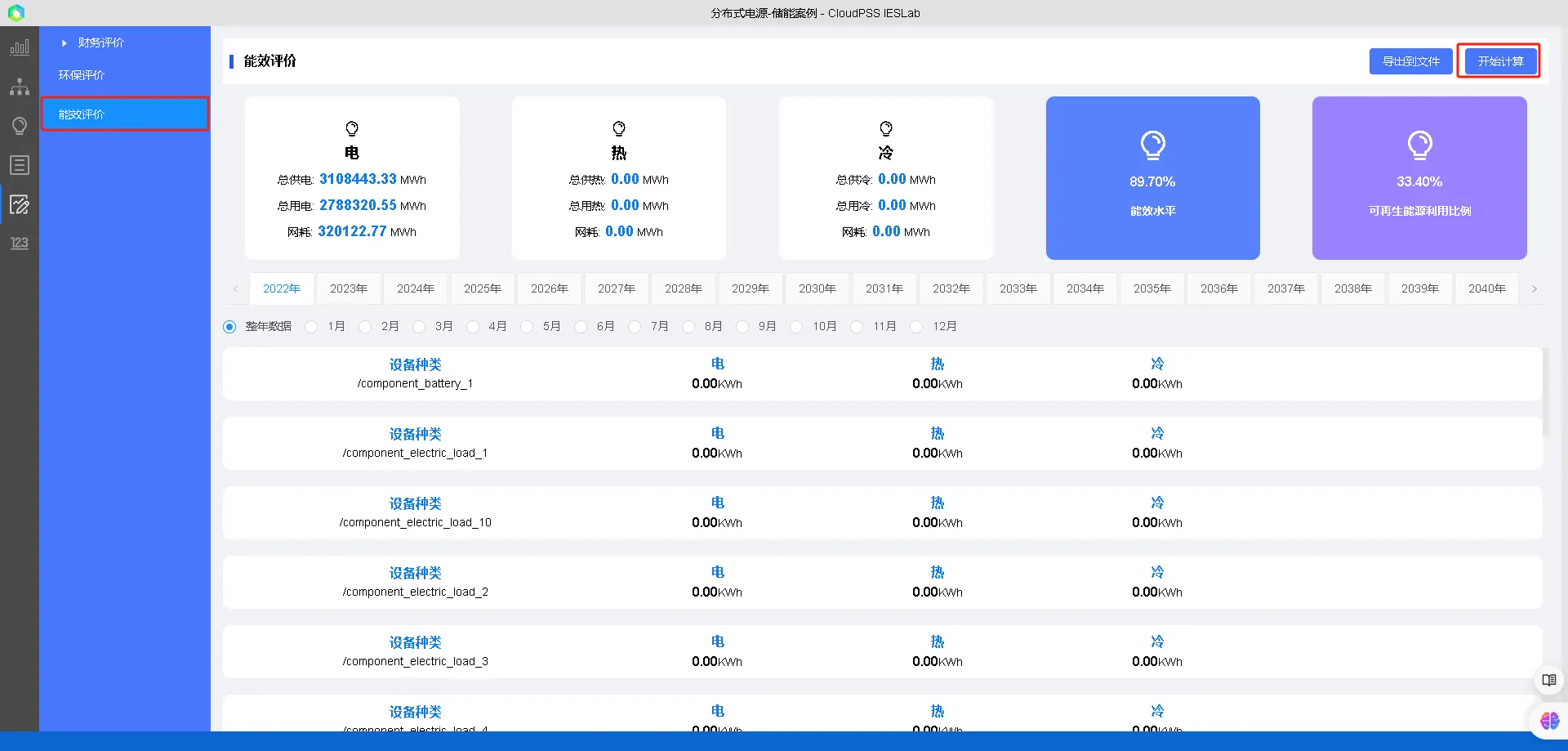Open 环保评价 in the sidebar
1568x751 pixels.
(x=125, y=75)
